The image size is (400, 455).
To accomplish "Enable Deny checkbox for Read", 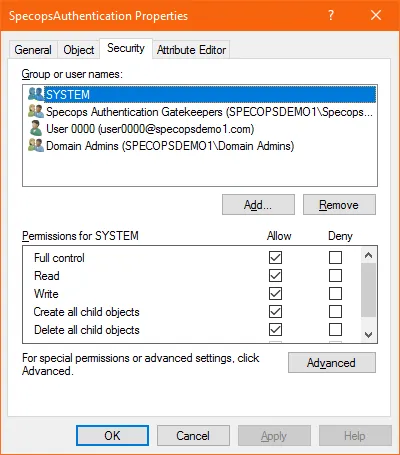I will pyautogui.click(x=335, y=276).
